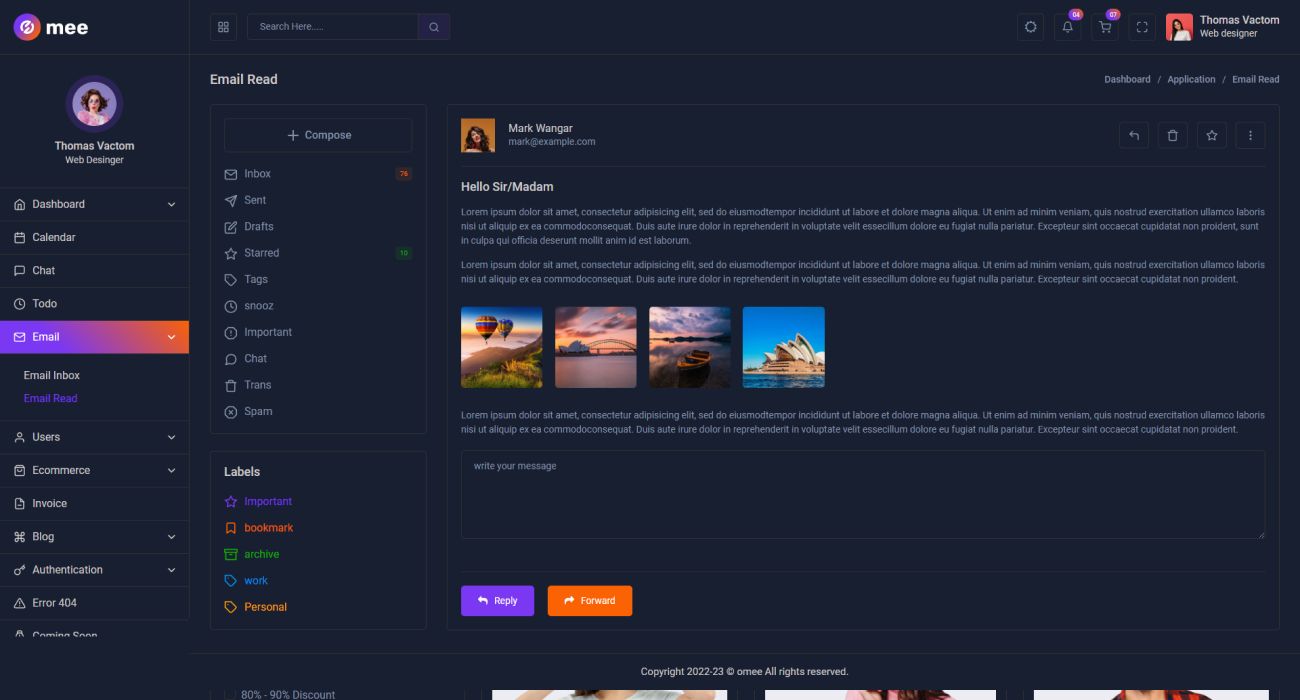
Task: Open Error 404 from the sidebar
Action: point(94,603)
